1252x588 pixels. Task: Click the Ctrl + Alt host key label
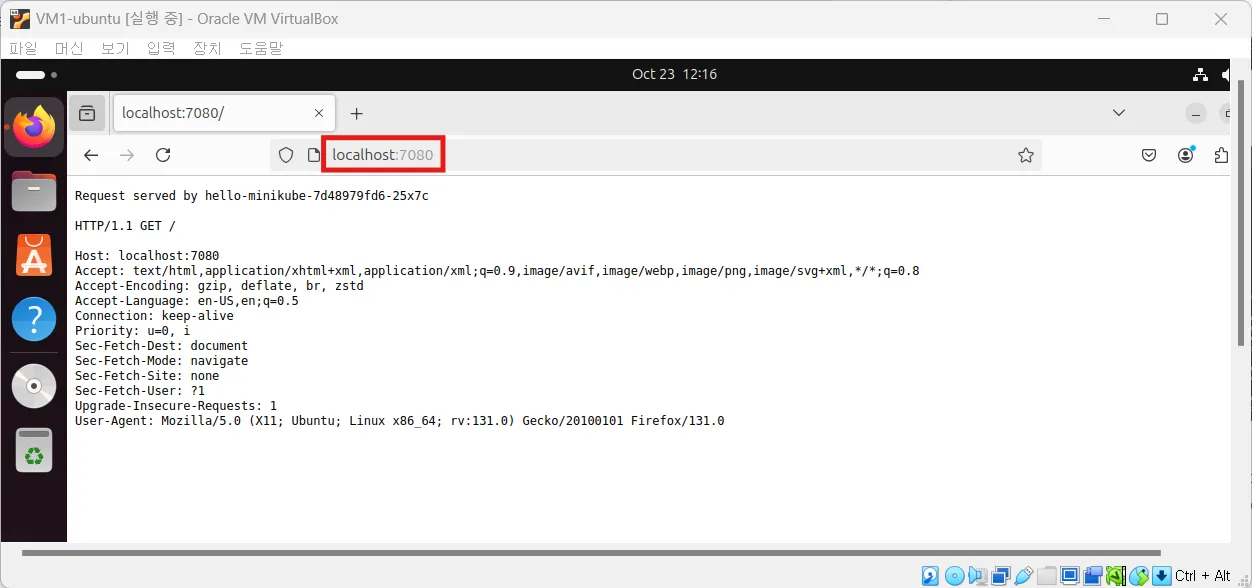pyautogui.click(x=1203, y=576)
